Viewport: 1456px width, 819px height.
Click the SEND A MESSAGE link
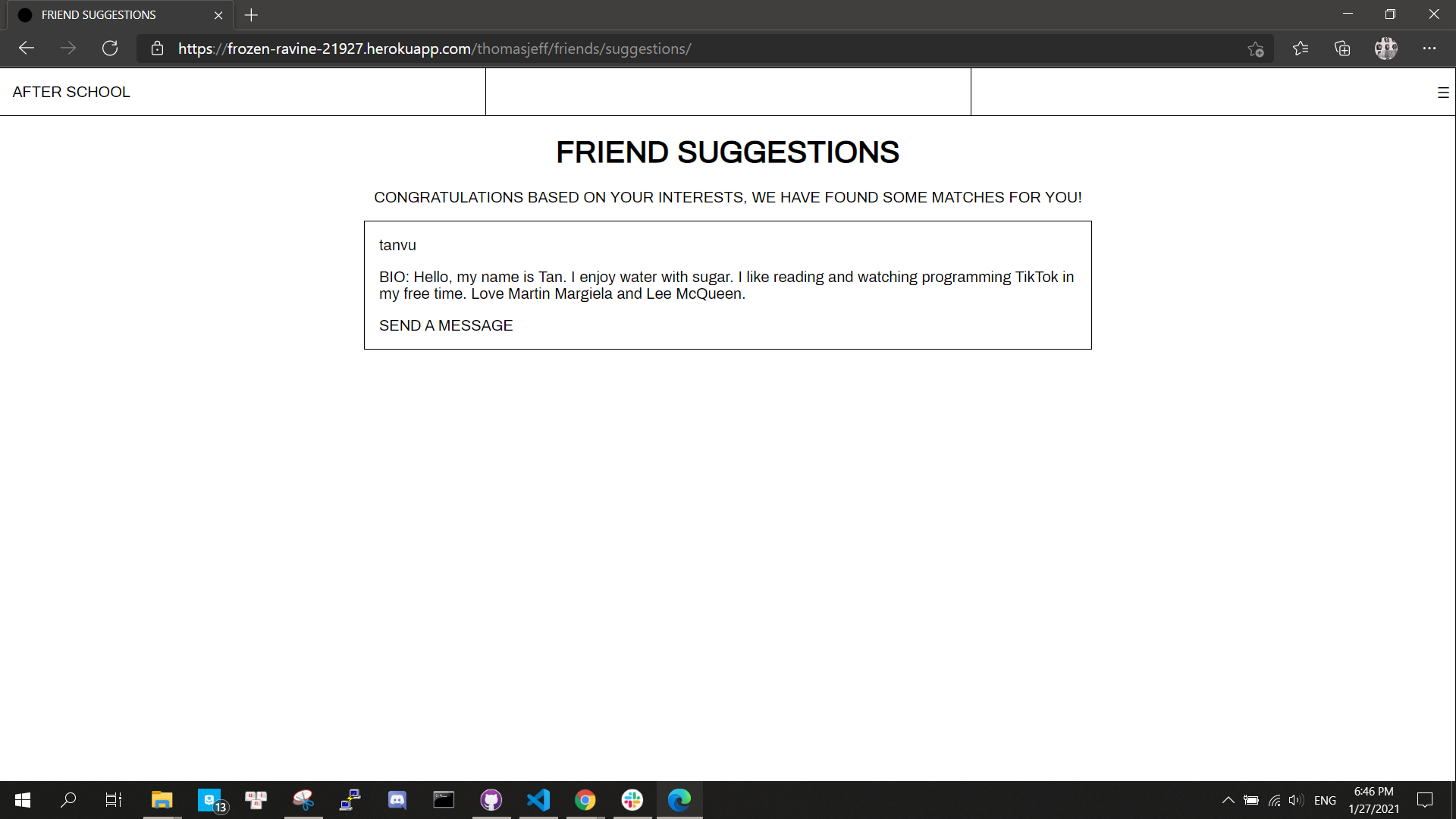[446, 325]
